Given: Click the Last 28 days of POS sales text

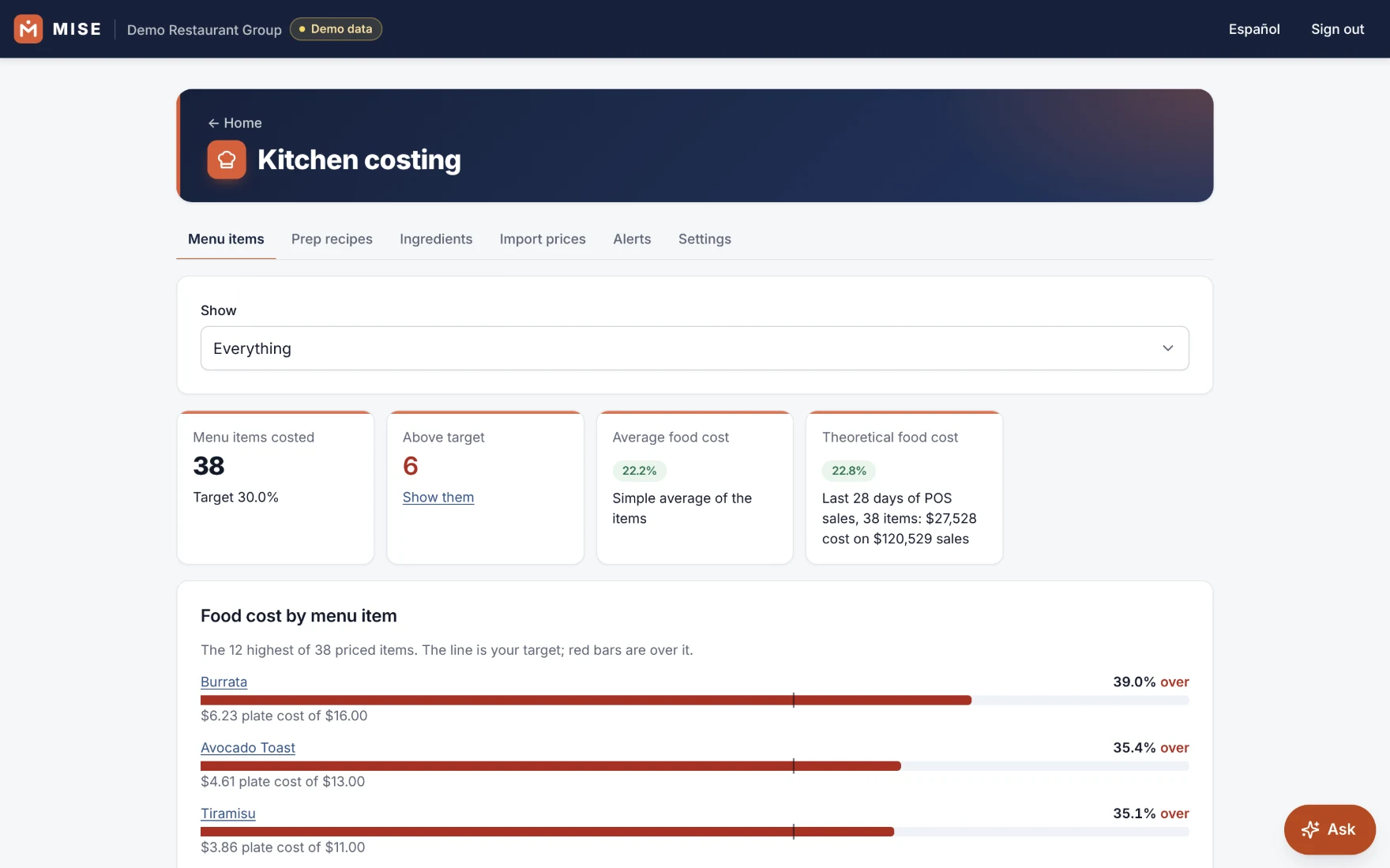Looking at the screenshot, I should click(x=900, y=519).
